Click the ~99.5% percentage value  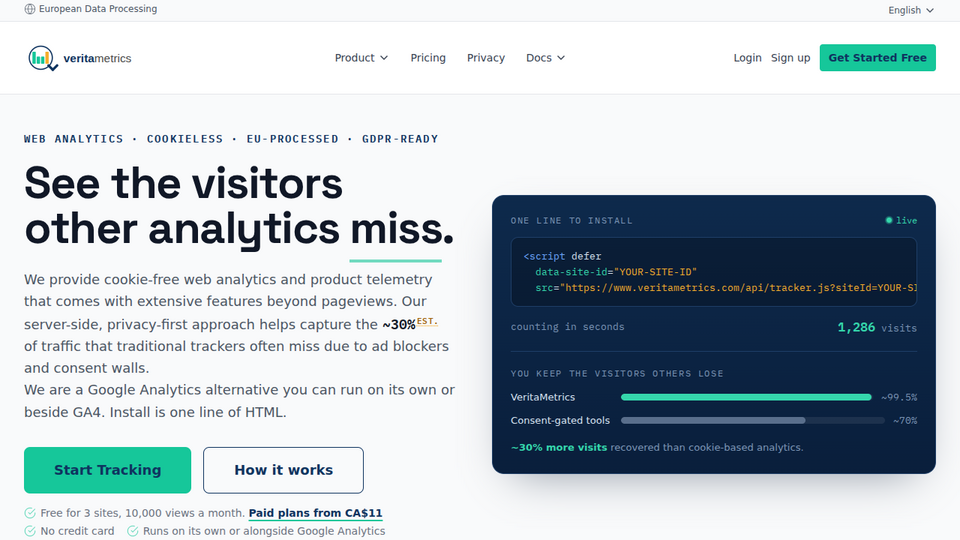(x=899, y=397)
